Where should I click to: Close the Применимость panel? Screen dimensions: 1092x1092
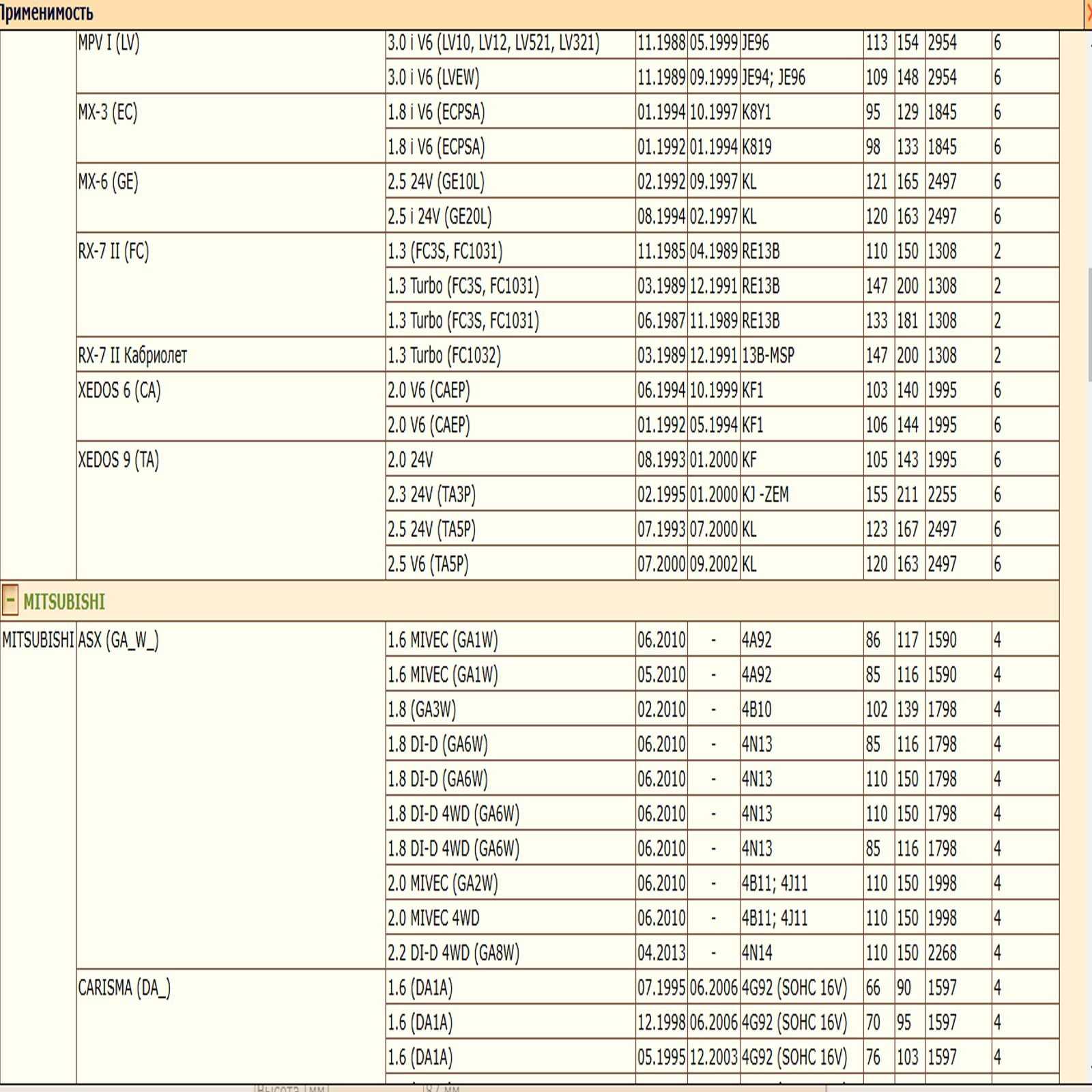click(1089, 13)
